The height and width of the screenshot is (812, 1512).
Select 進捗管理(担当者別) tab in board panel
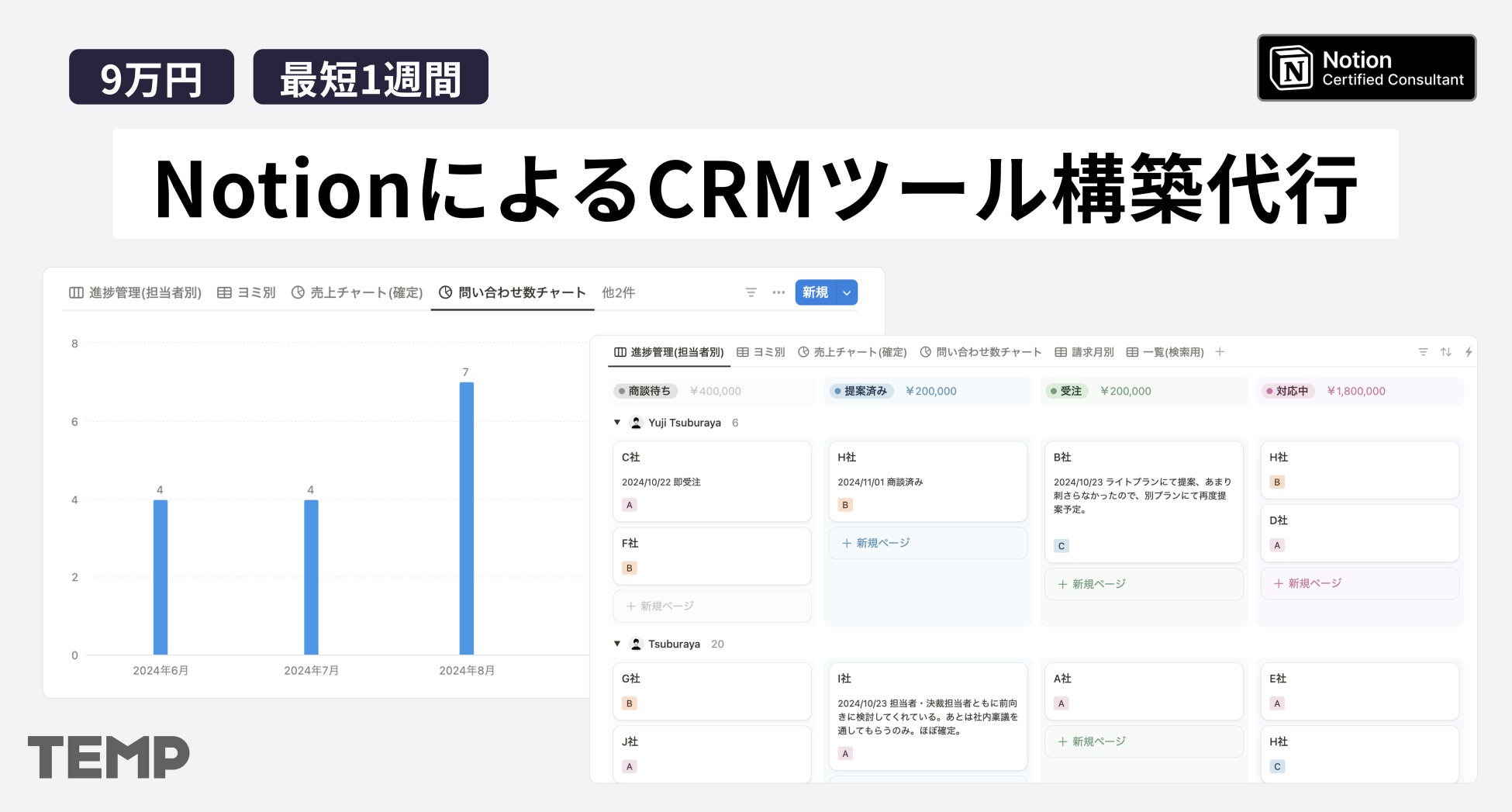pyautogui.click(x=669, y=352)
